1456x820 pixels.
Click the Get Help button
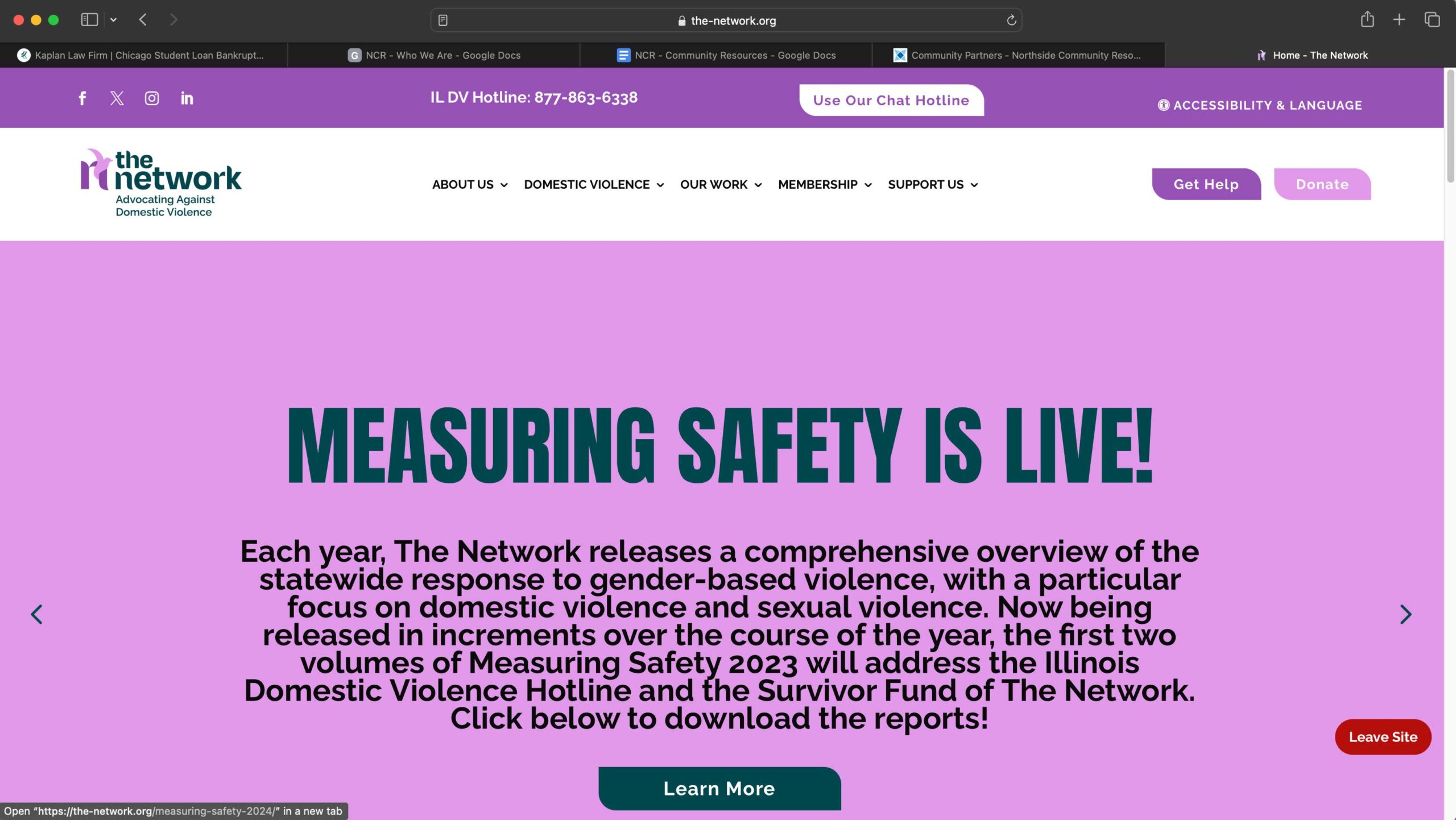point(1206,184)
